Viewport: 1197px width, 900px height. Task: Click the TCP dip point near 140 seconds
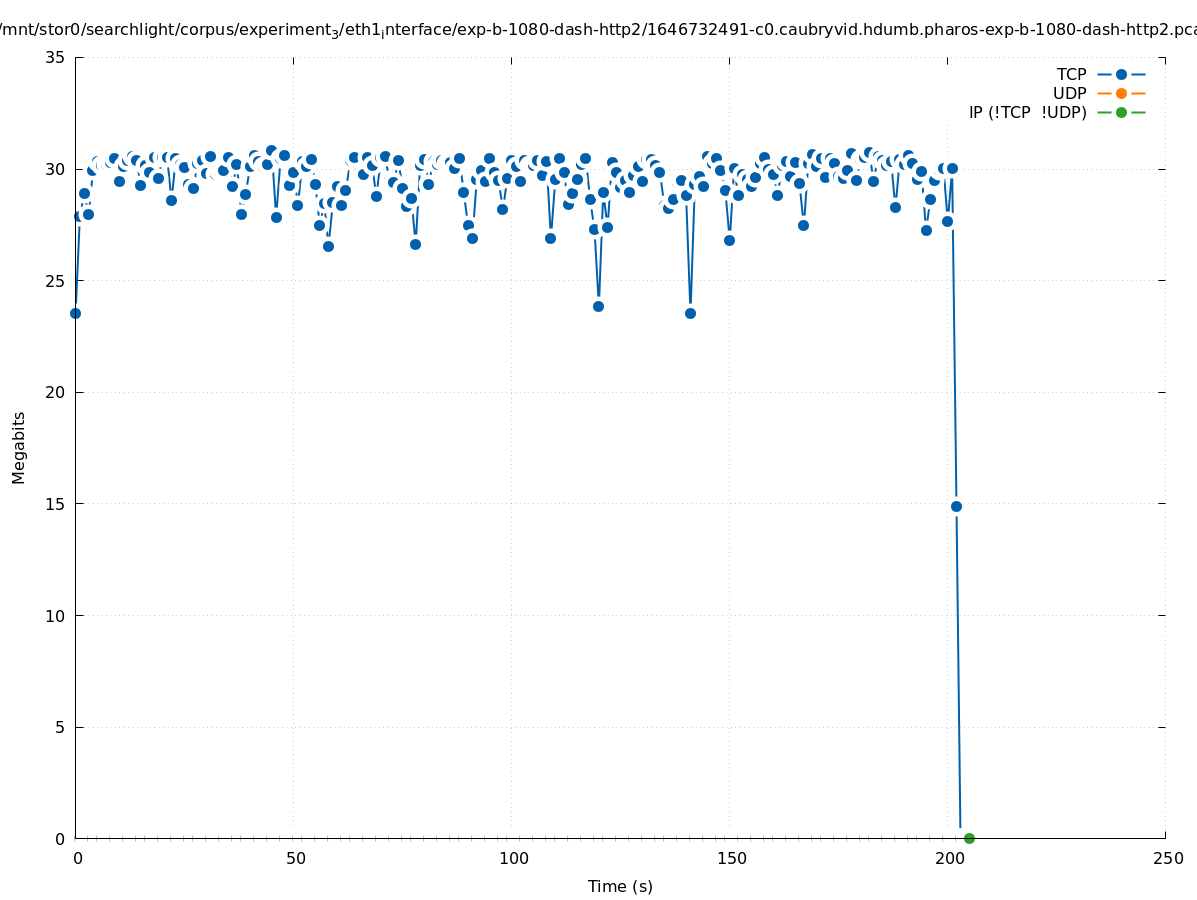coord(690,313)
